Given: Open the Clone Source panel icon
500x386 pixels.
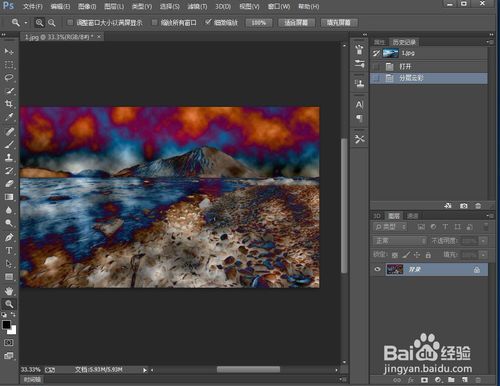Looking at the screenshot, I should 359,83.
